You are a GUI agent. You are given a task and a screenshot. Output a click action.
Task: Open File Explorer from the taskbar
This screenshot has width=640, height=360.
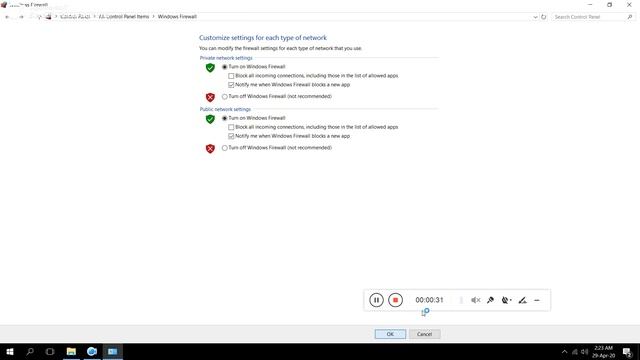coord(71,351)
